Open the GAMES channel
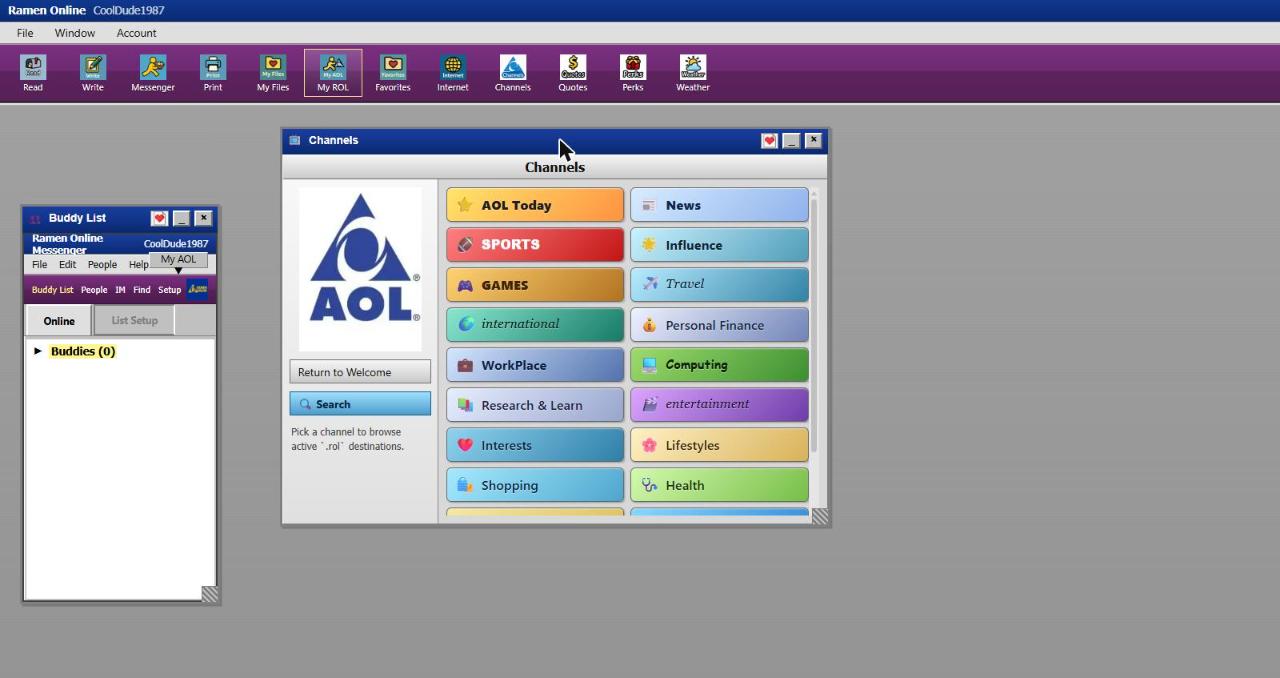1280x678 pixels. click(x=535, y=285)
